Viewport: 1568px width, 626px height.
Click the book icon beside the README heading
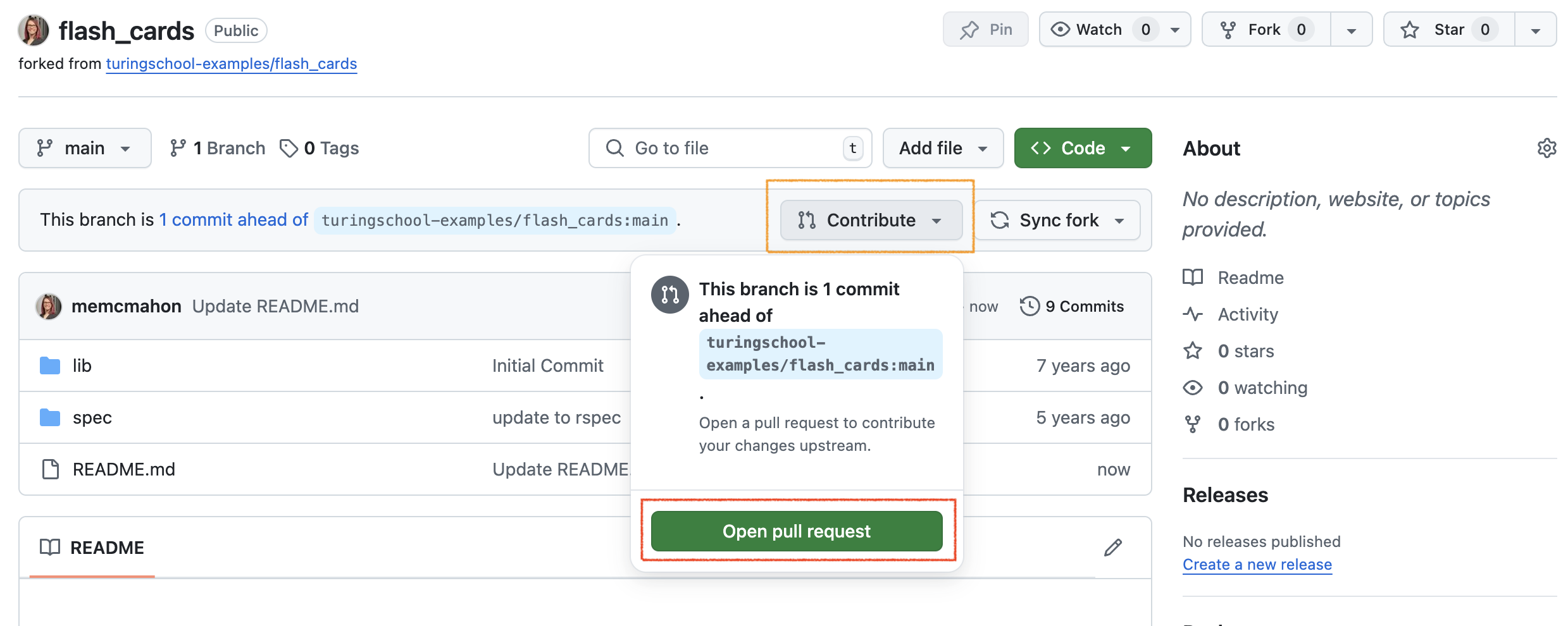50,547
